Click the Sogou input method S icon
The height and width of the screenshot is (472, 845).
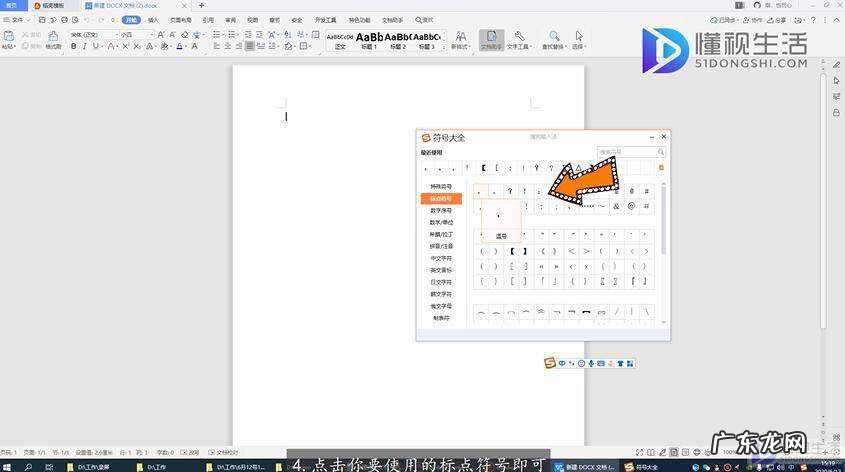point(549,363)
